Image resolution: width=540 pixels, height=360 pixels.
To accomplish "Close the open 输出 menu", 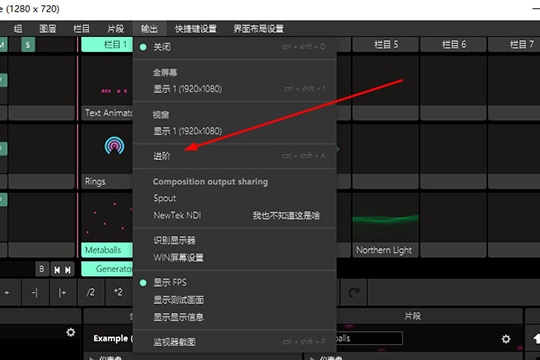I will pos(149,29).
